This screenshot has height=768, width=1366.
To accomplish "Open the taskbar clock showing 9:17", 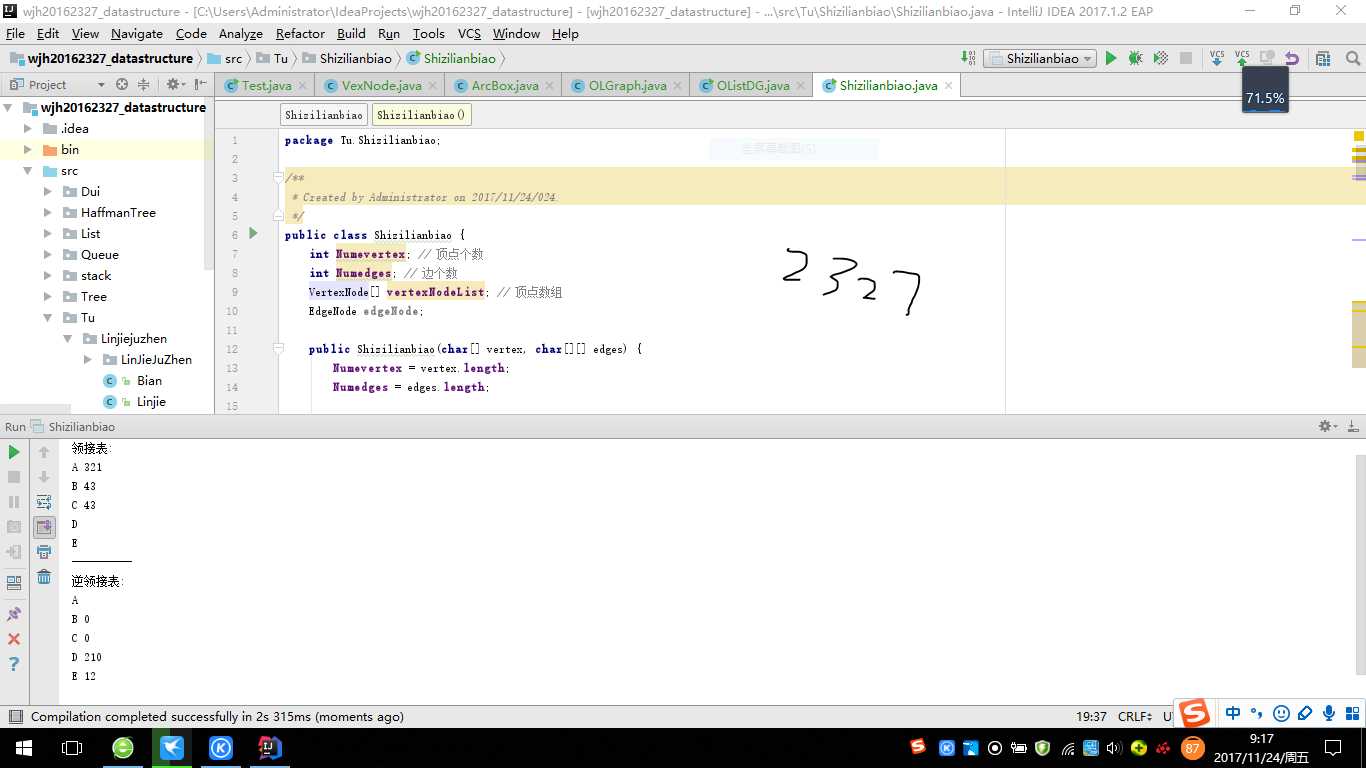I will (1261, 747).
